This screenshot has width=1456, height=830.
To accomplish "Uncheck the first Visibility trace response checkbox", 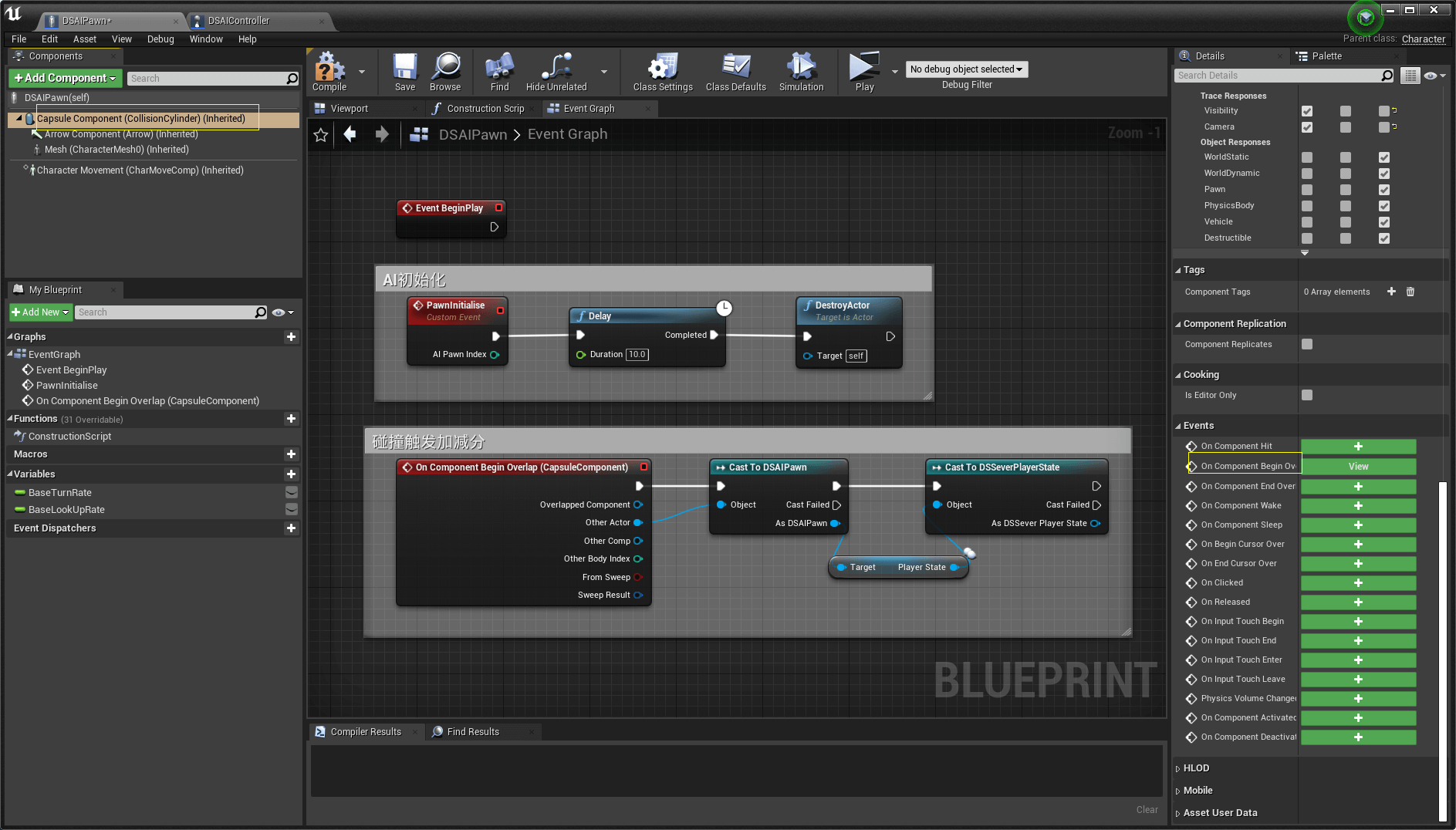I will pos(1307,111).
